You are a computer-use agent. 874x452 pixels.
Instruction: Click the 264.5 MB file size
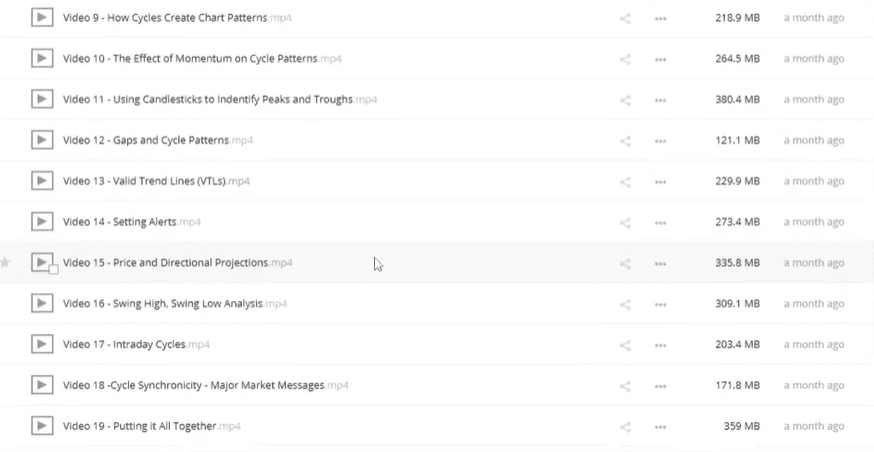click(737, 58)
